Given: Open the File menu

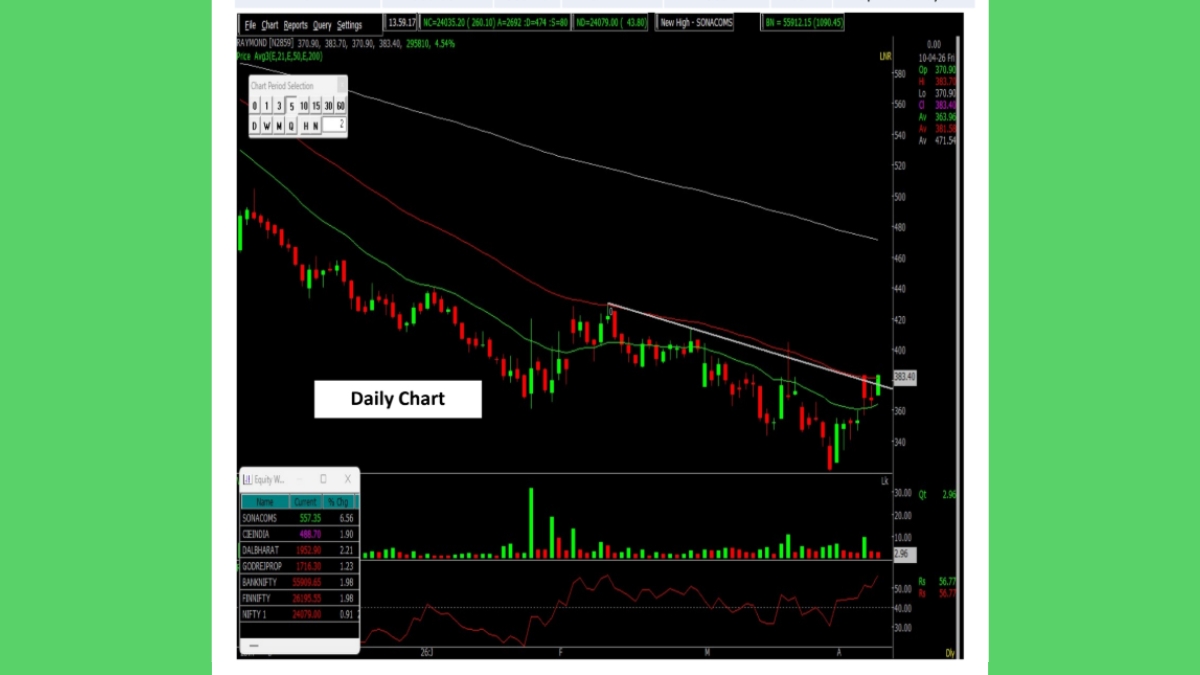Looking at the screenshot, I should click(x=250, y=24).
